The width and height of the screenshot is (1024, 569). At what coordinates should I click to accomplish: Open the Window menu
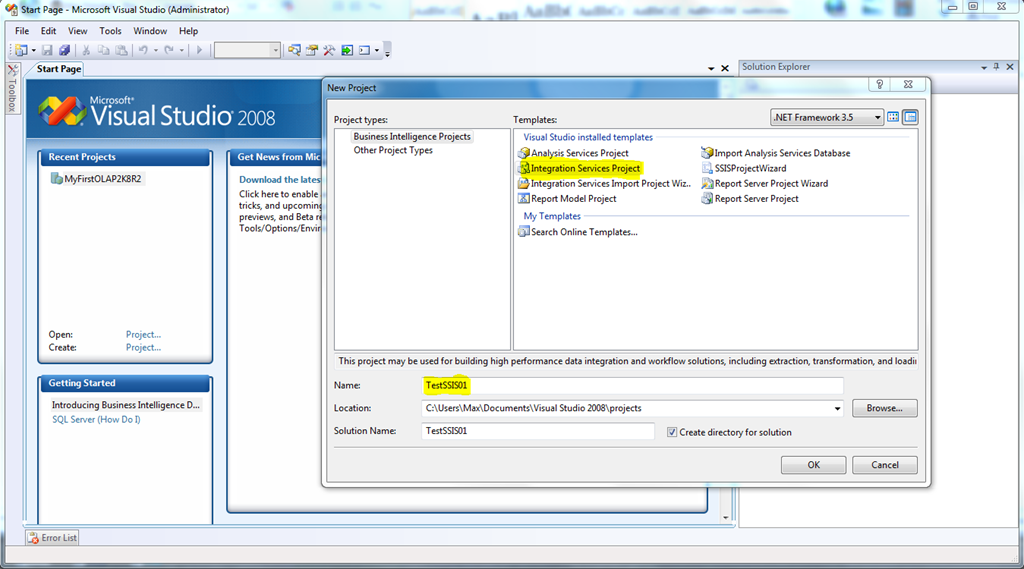click(x=150, y=31)
